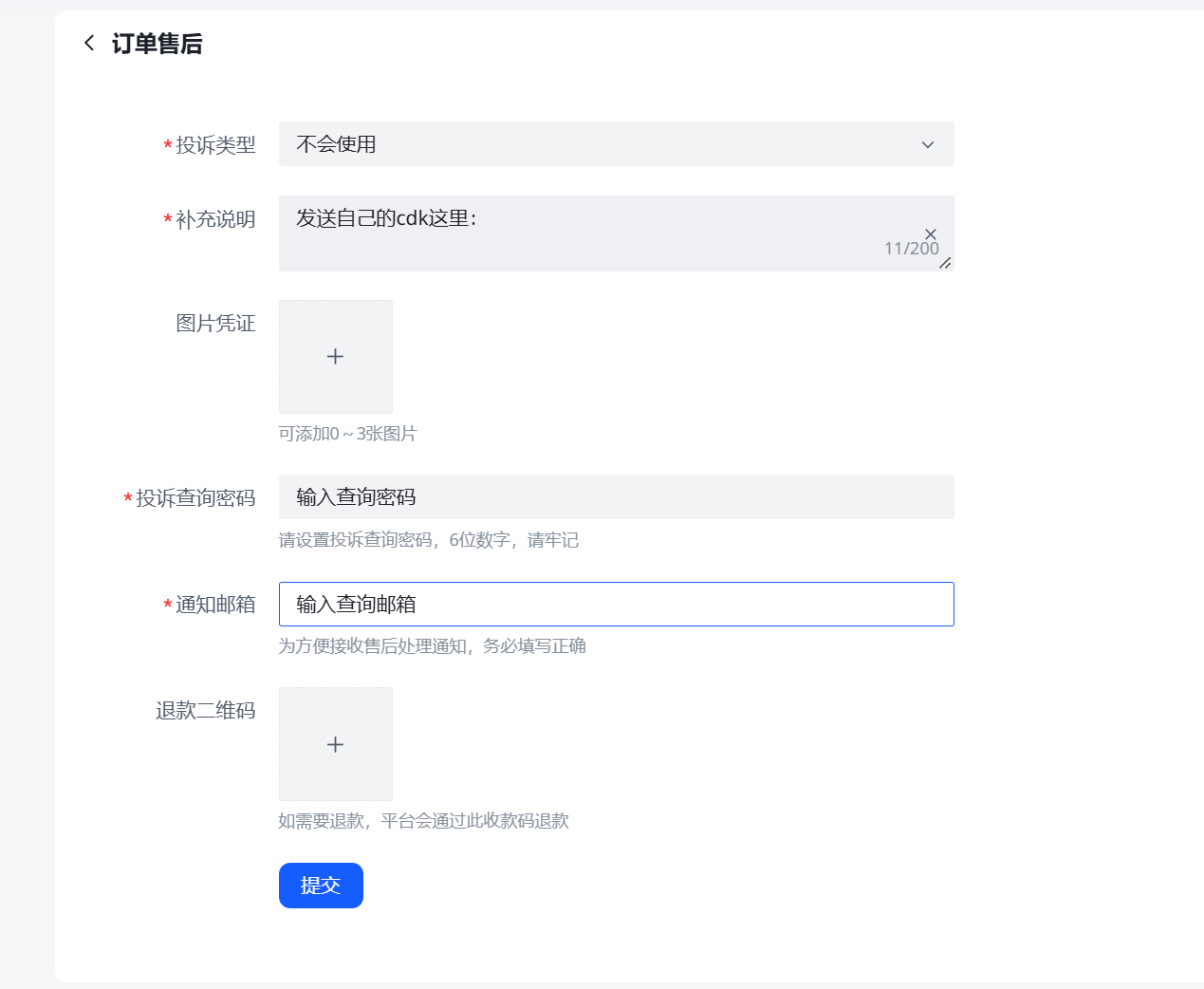Viewport: 1204px width, 989px height.
Task: Click the hint 如需要退款，平台会通过此收款码退款
Action: 424,821
